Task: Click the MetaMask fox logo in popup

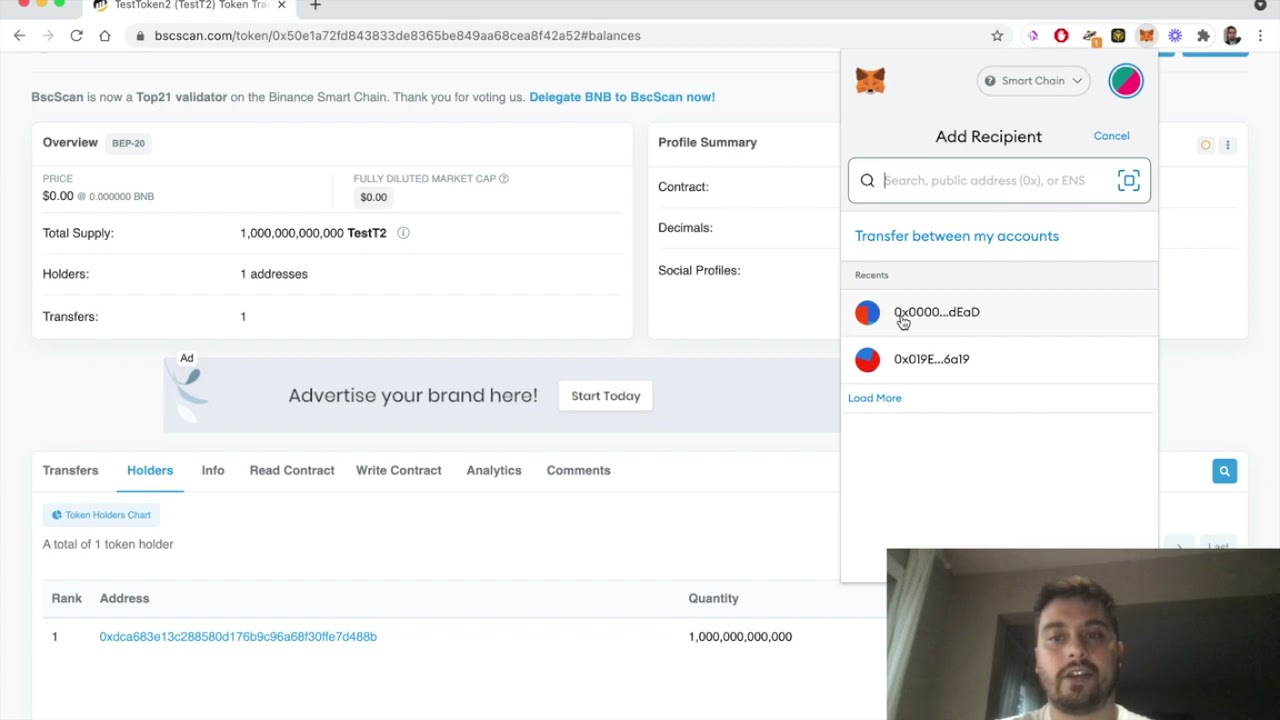Action: [x=870, y=81]
